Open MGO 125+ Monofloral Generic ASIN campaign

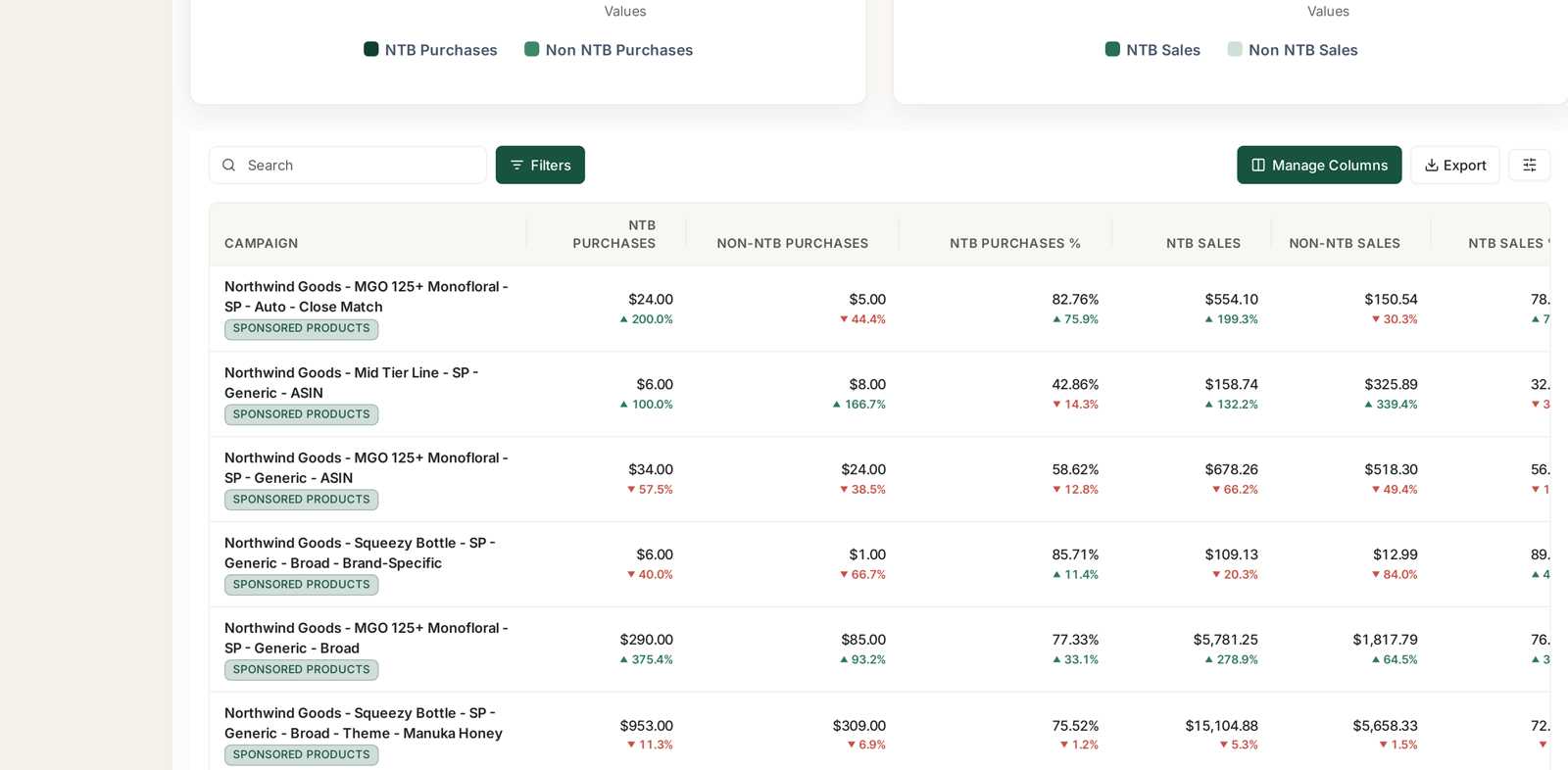367,467
